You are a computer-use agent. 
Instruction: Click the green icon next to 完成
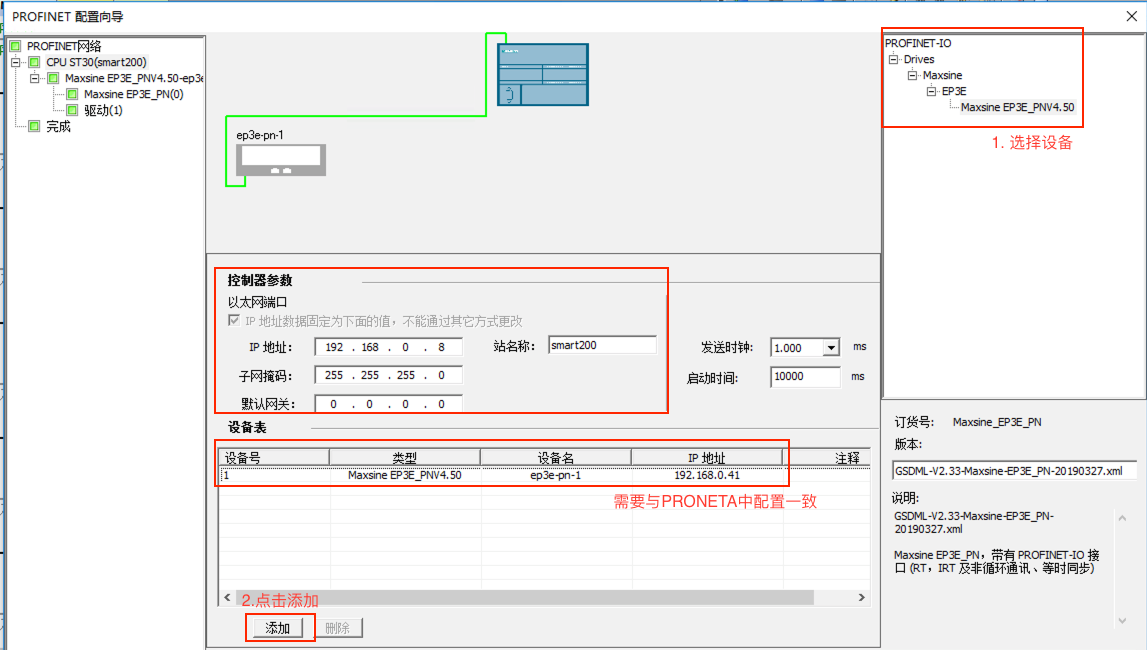point(35,126)
